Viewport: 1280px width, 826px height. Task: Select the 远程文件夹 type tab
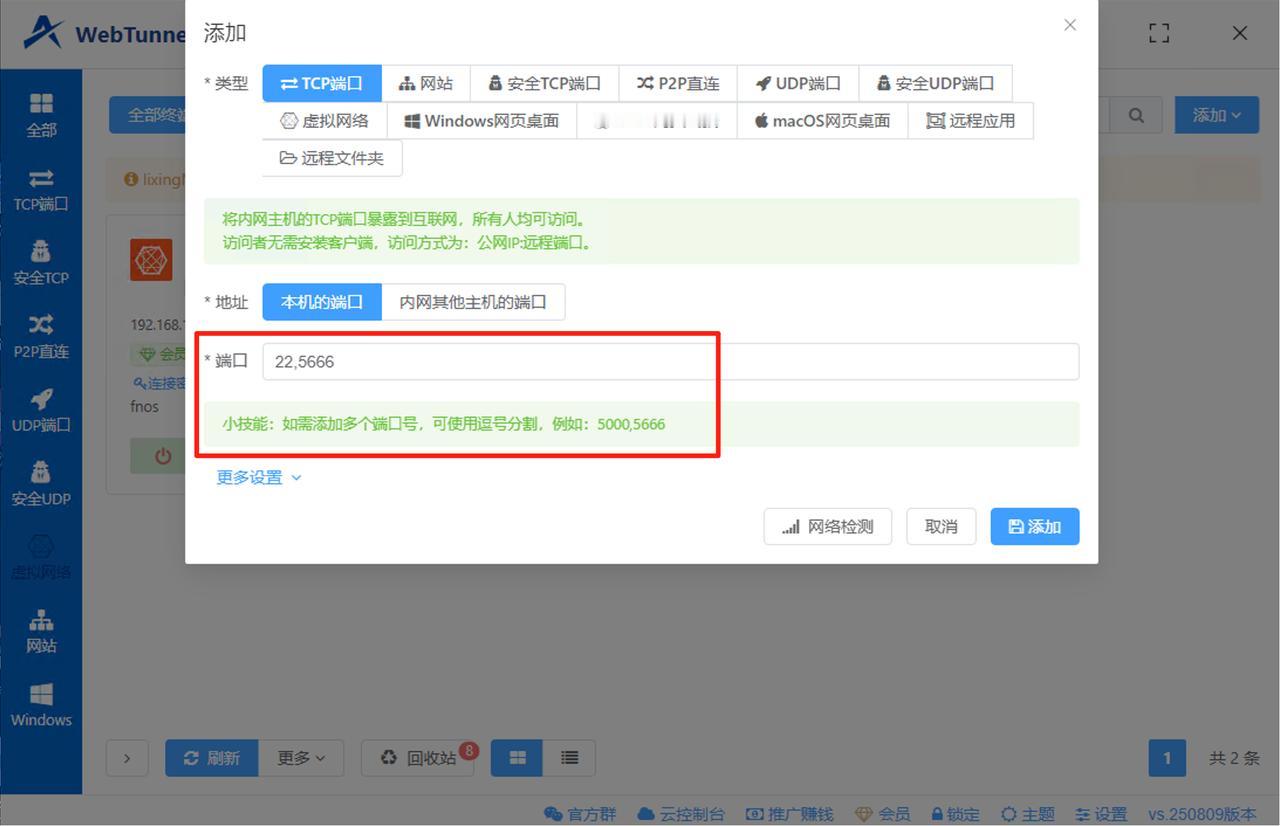(x=332, y=158)
